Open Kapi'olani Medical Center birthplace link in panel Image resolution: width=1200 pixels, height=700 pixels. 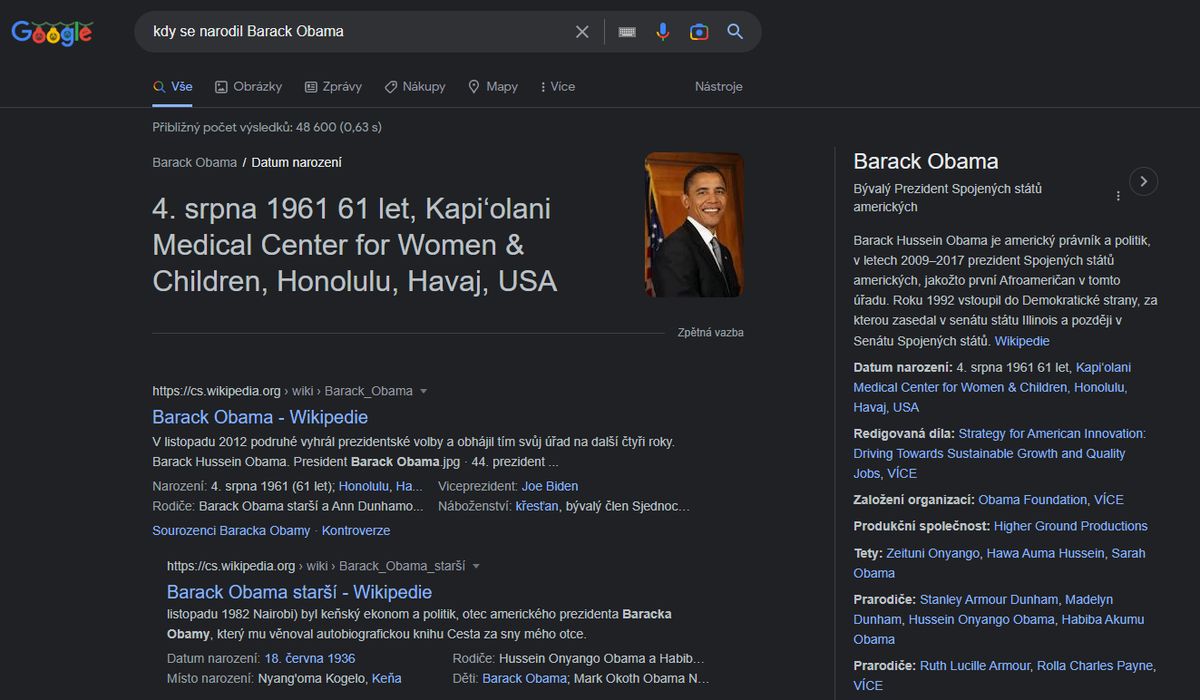(x=992, y=387)
